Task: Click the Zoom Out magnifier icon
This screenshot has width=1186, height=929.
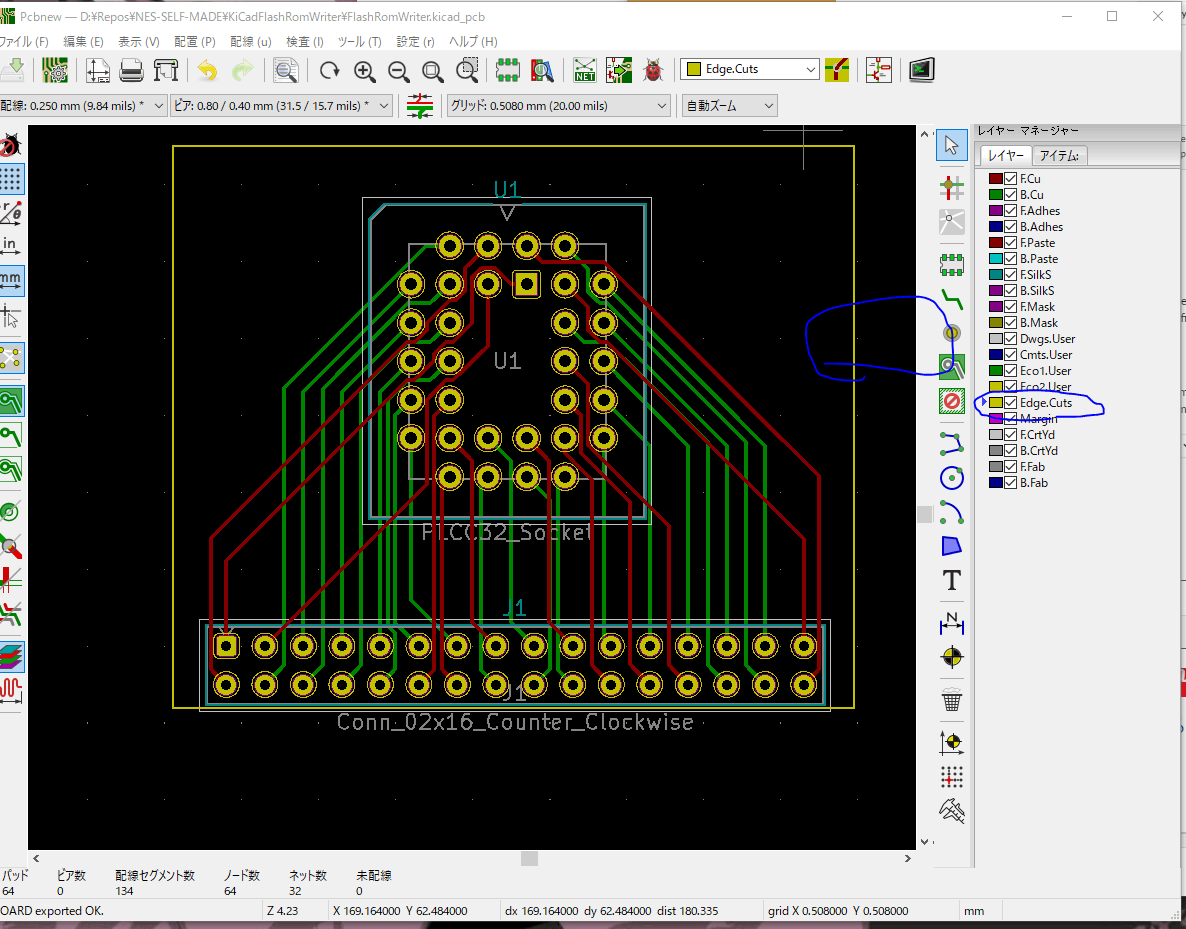Action: pyautogui.click(x=399, y=70)
